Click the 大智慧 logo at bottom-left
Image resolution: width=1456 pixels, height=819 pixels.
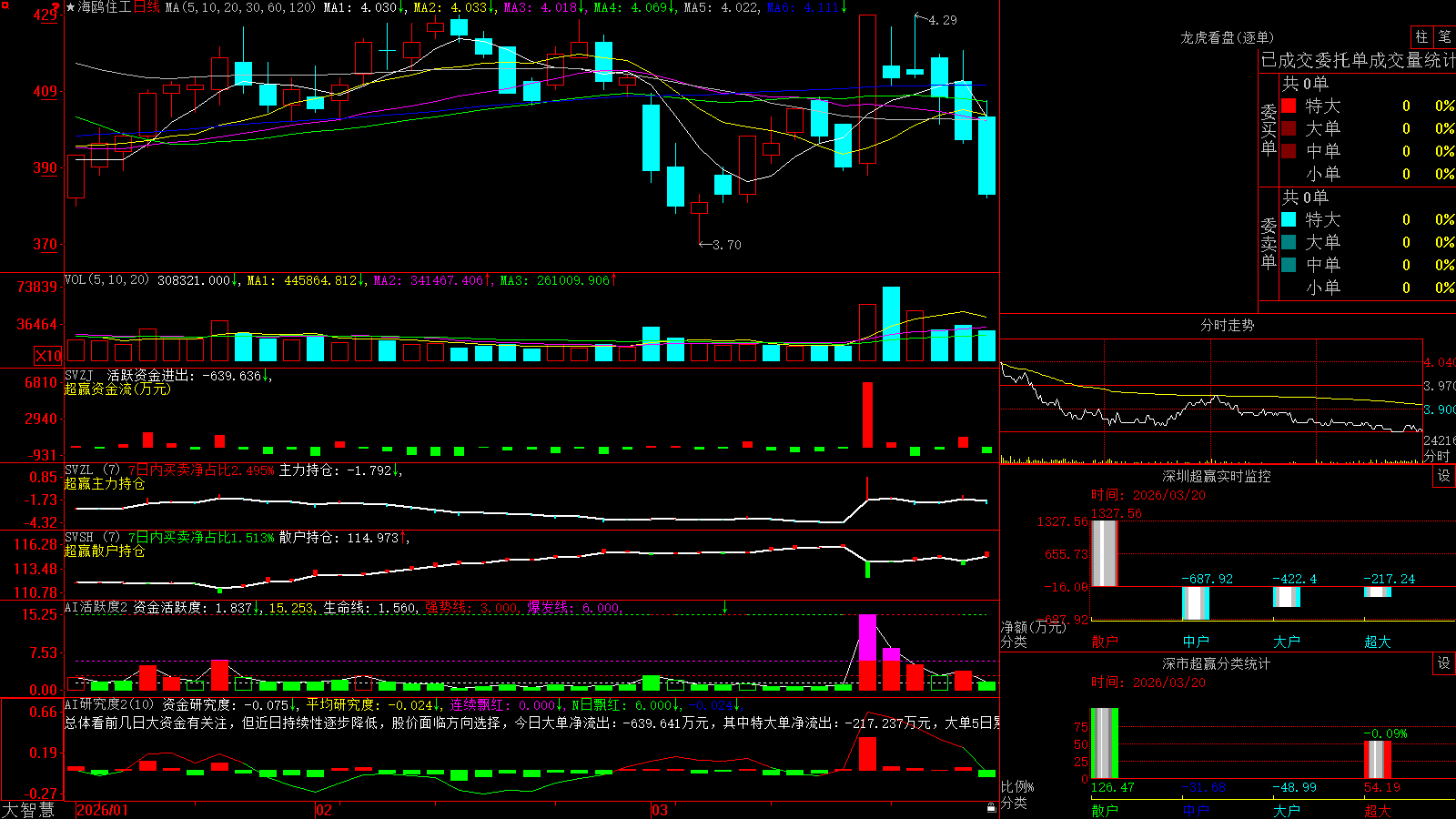click(x=28, y=810)
